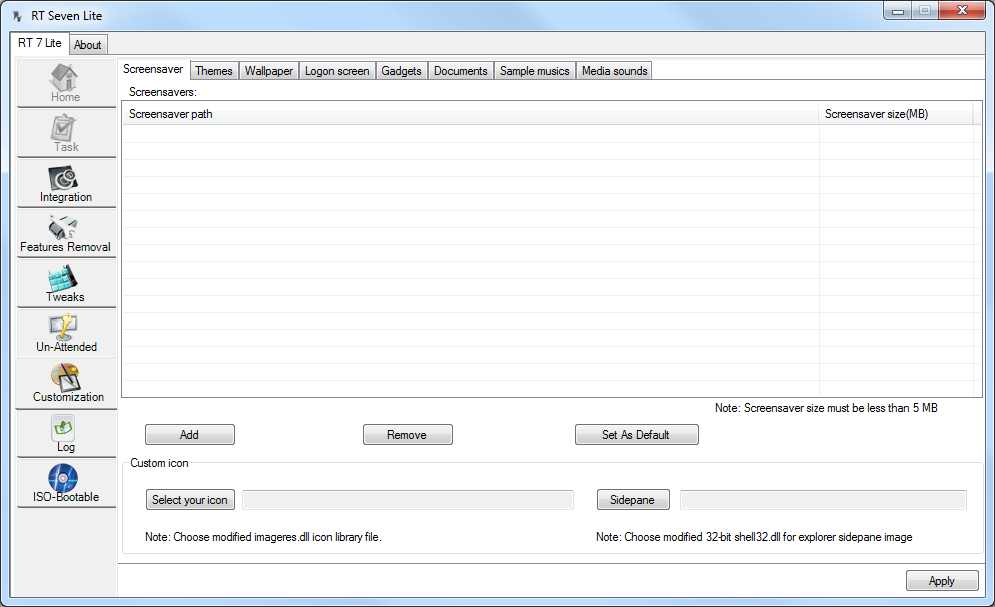The image size is (995, 607).
Task: Open the Task sidebar section
Action: pos(66,133)
